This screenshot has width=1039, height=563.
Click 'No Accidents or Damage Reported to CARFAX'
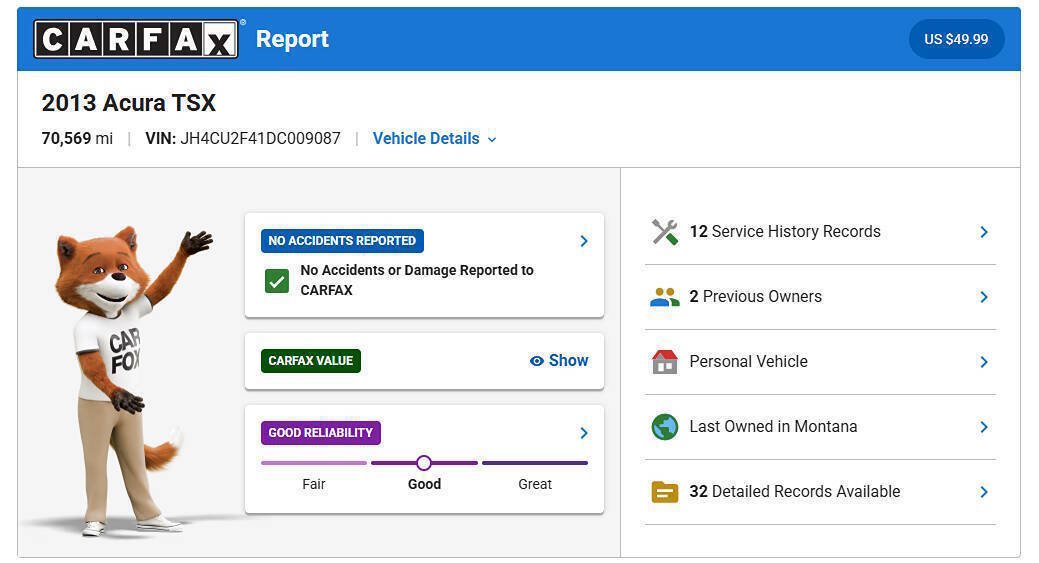[x=417, y=280]
